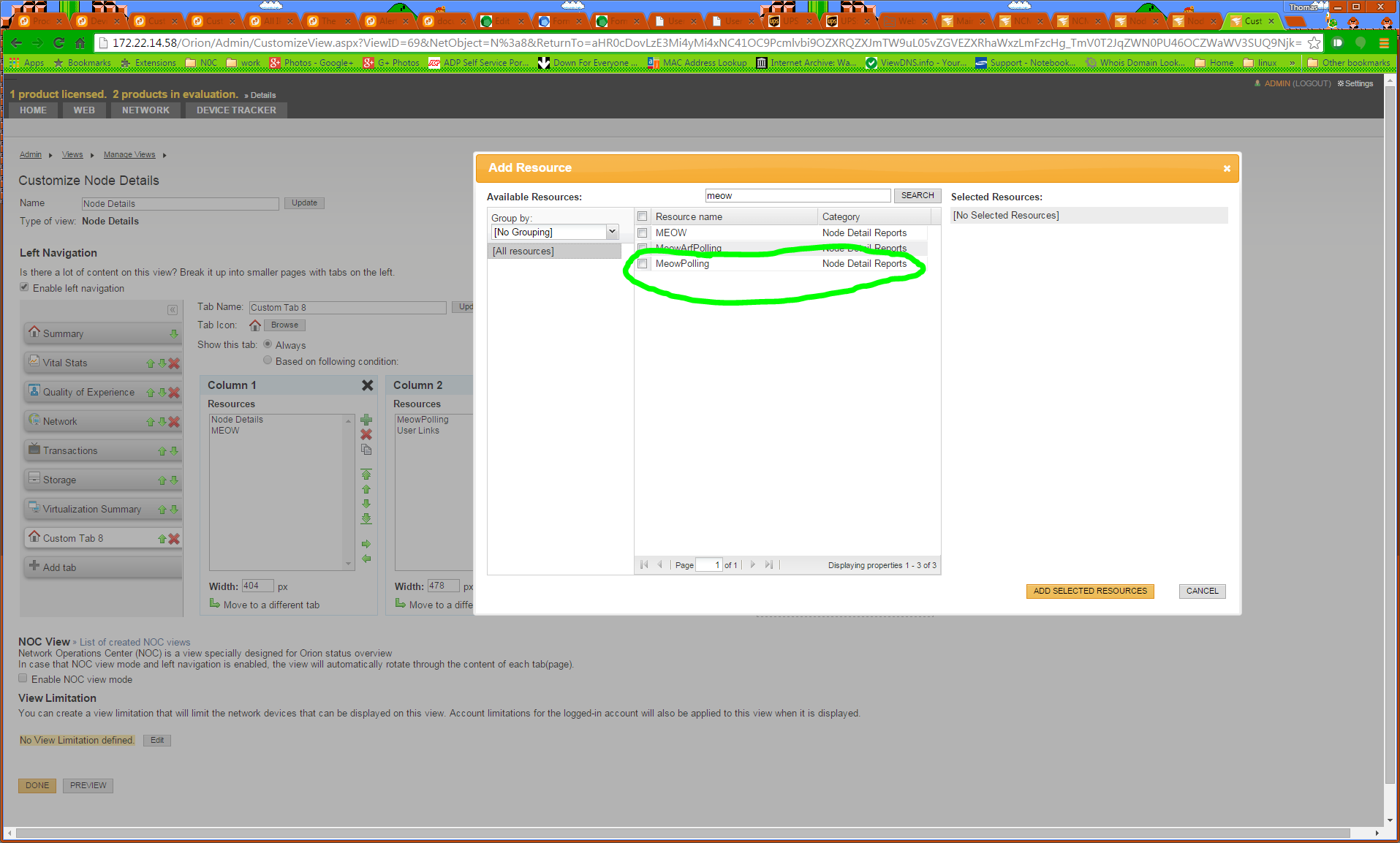Bookmark this page with the star
Screen dimensions: 1400x843
1314,43
